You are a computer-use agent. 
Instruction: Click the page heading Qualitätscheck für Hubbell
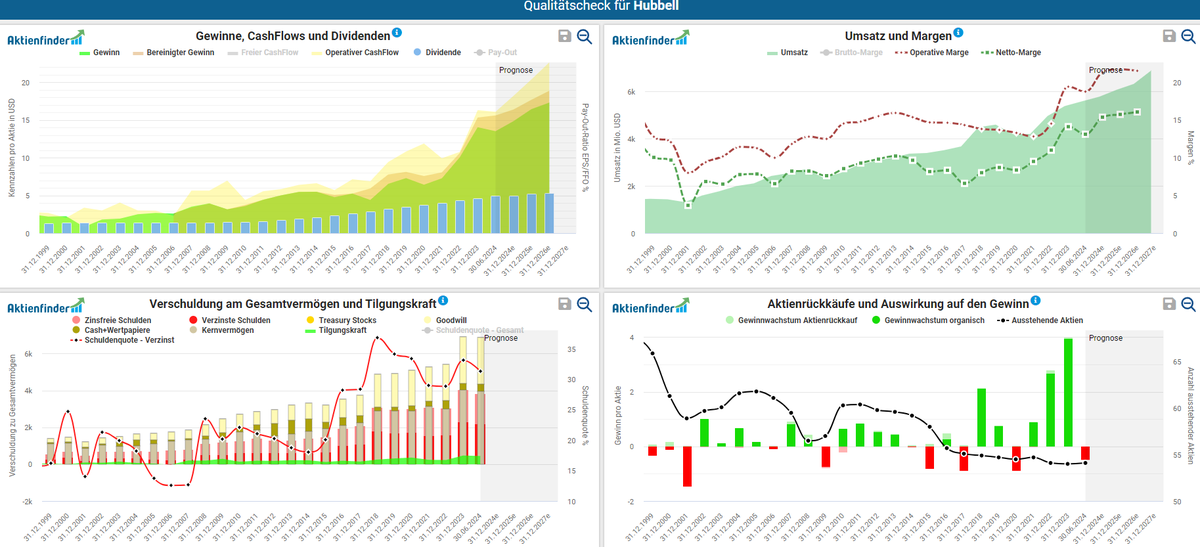tap(600, 8)
